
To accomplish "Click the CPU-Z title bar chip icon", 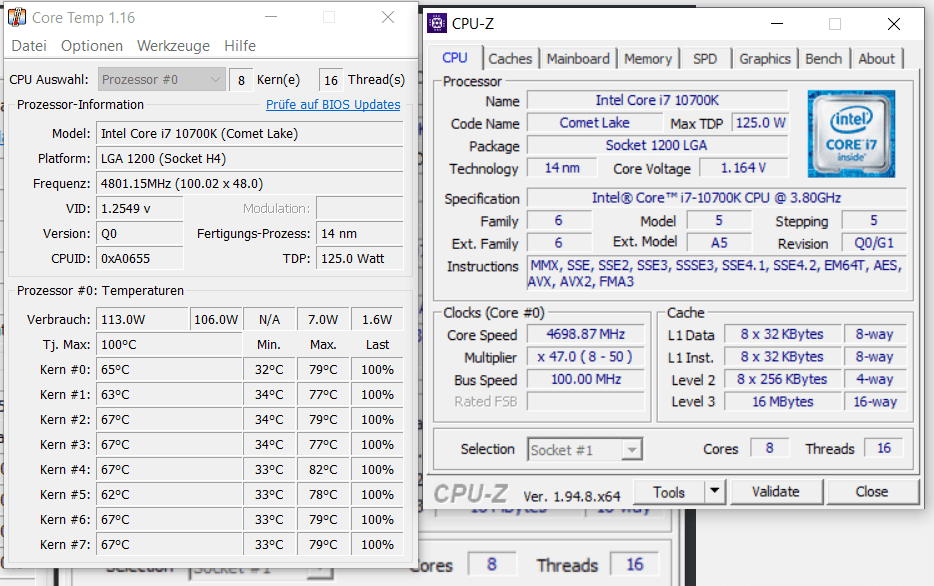I will point(437,24).
